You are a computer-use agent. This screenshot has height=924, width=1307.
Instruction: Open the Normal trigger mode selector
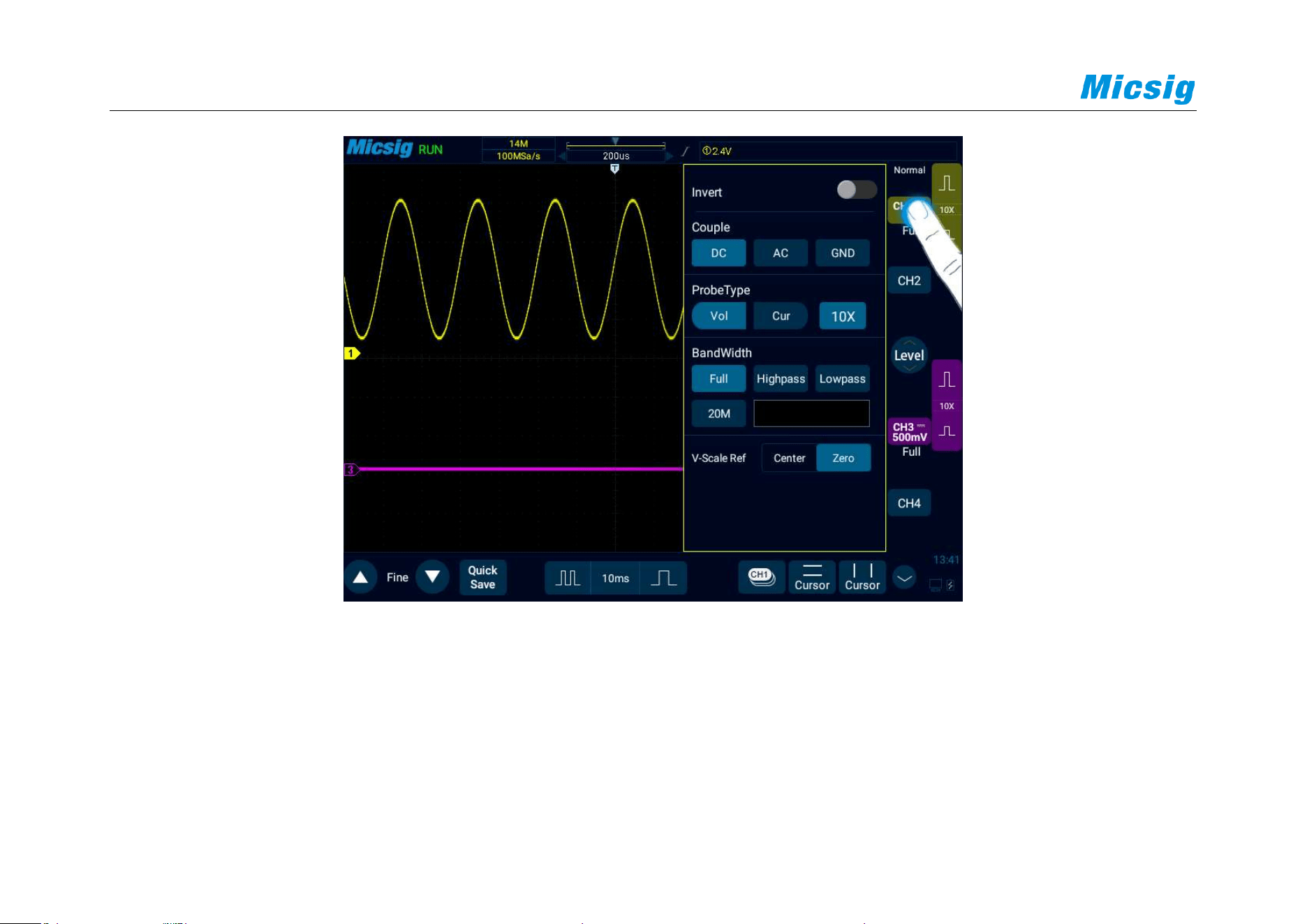point(909,170)
